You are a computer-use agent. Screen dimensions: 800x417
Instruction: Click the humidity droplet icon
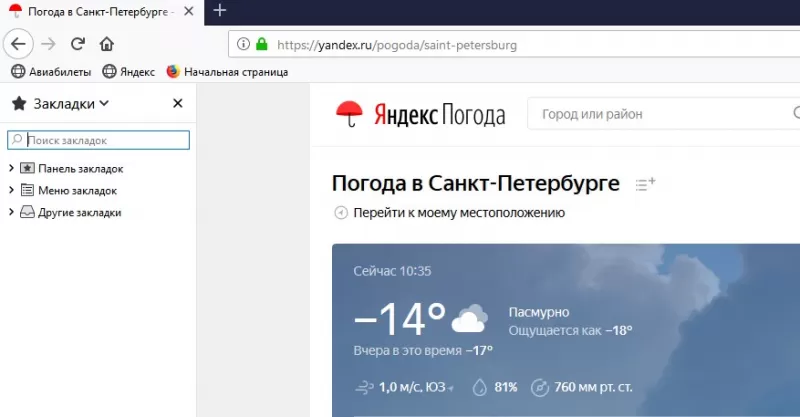coord(480,387)
